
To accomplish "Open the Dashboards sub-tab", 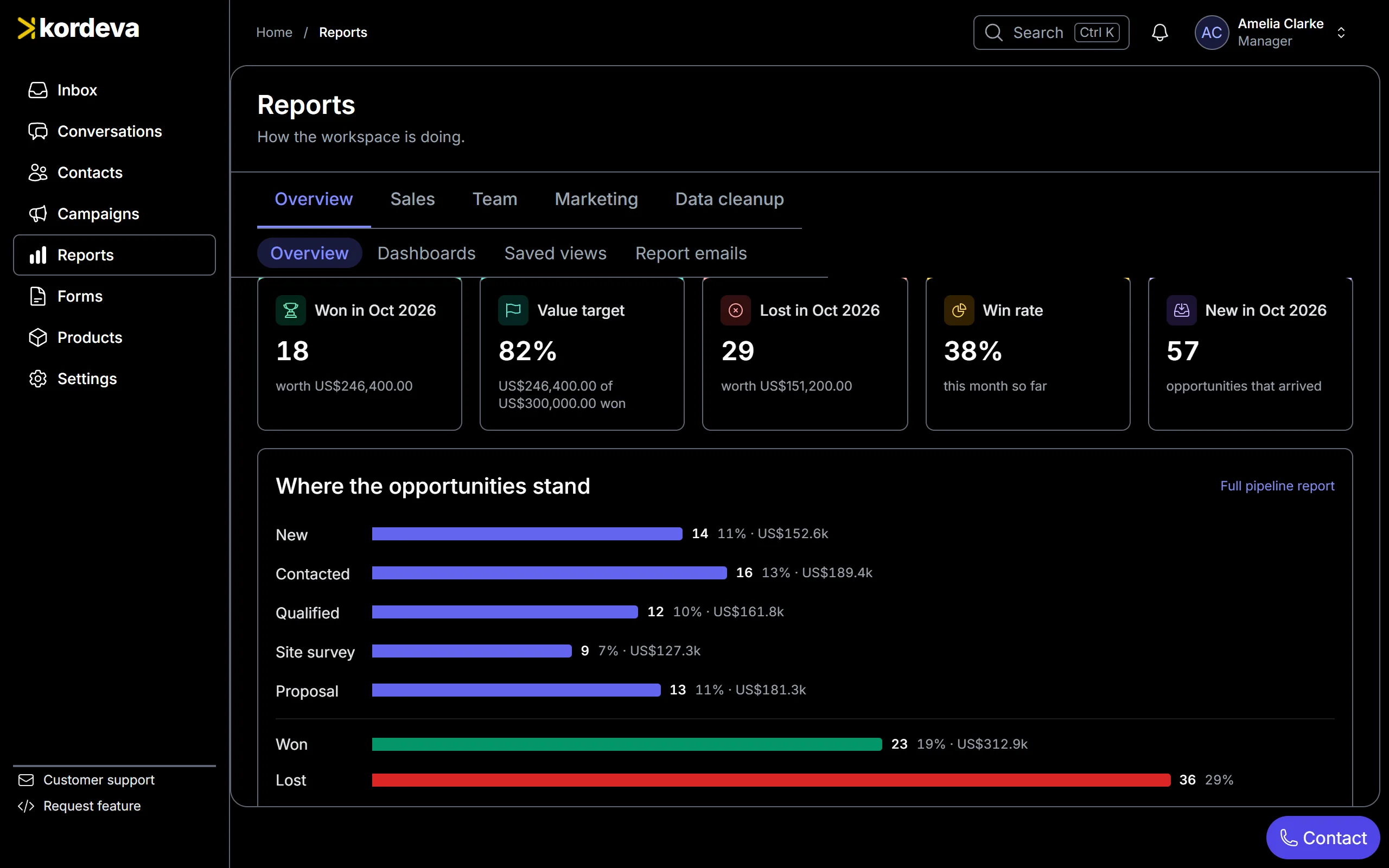I will coord(426,253).
